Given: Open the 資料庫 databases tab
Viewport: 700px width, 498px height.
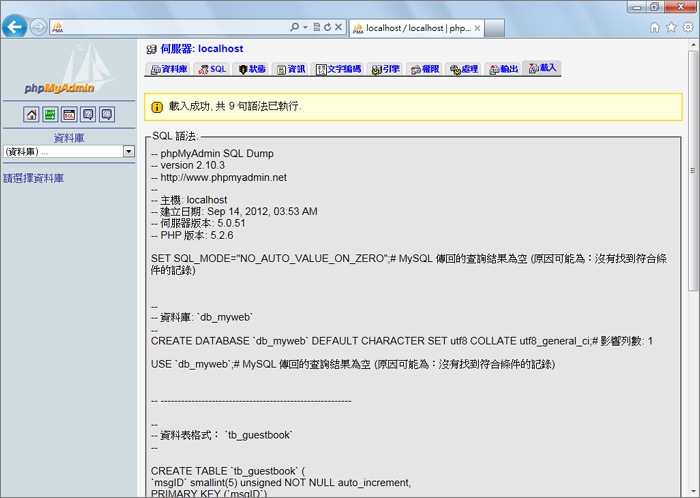Looking at the screenshot, I should 168,69.
